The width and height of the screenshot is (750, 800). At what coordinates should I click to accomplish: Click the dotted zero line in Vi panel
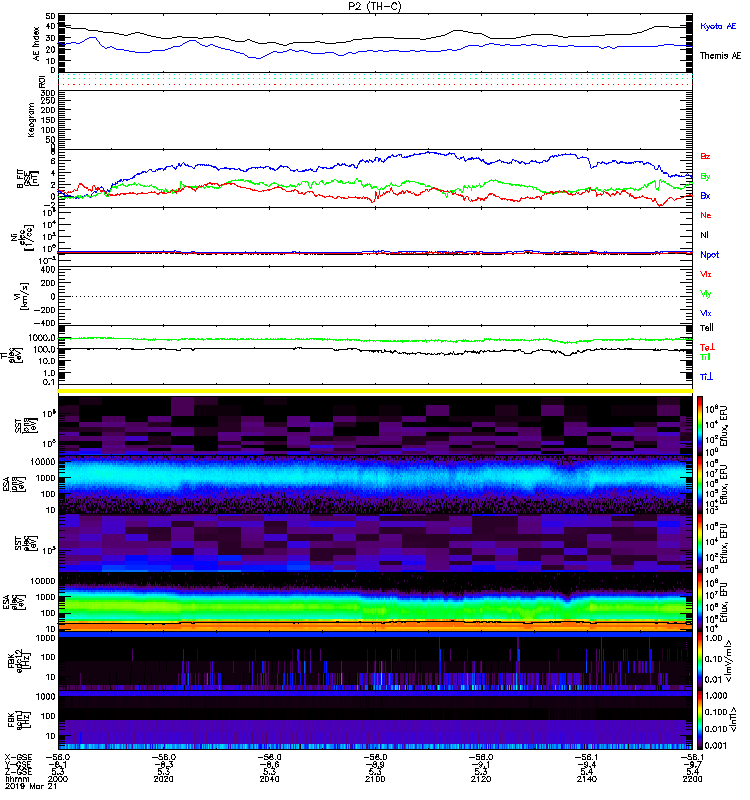coord(376,296)
